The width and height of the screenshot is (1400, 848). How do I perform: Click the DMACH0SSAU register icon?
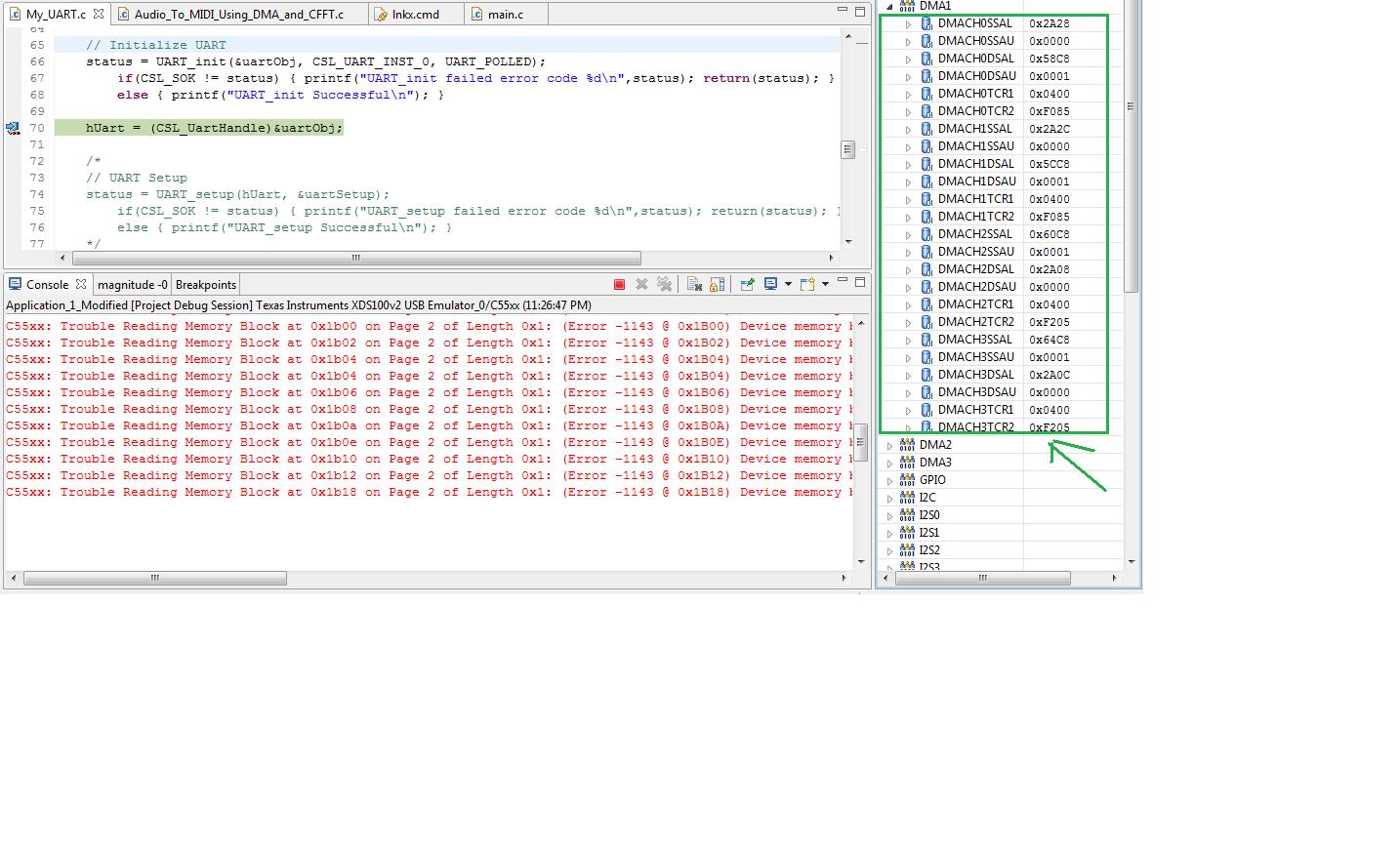click(x=926, y=41)
